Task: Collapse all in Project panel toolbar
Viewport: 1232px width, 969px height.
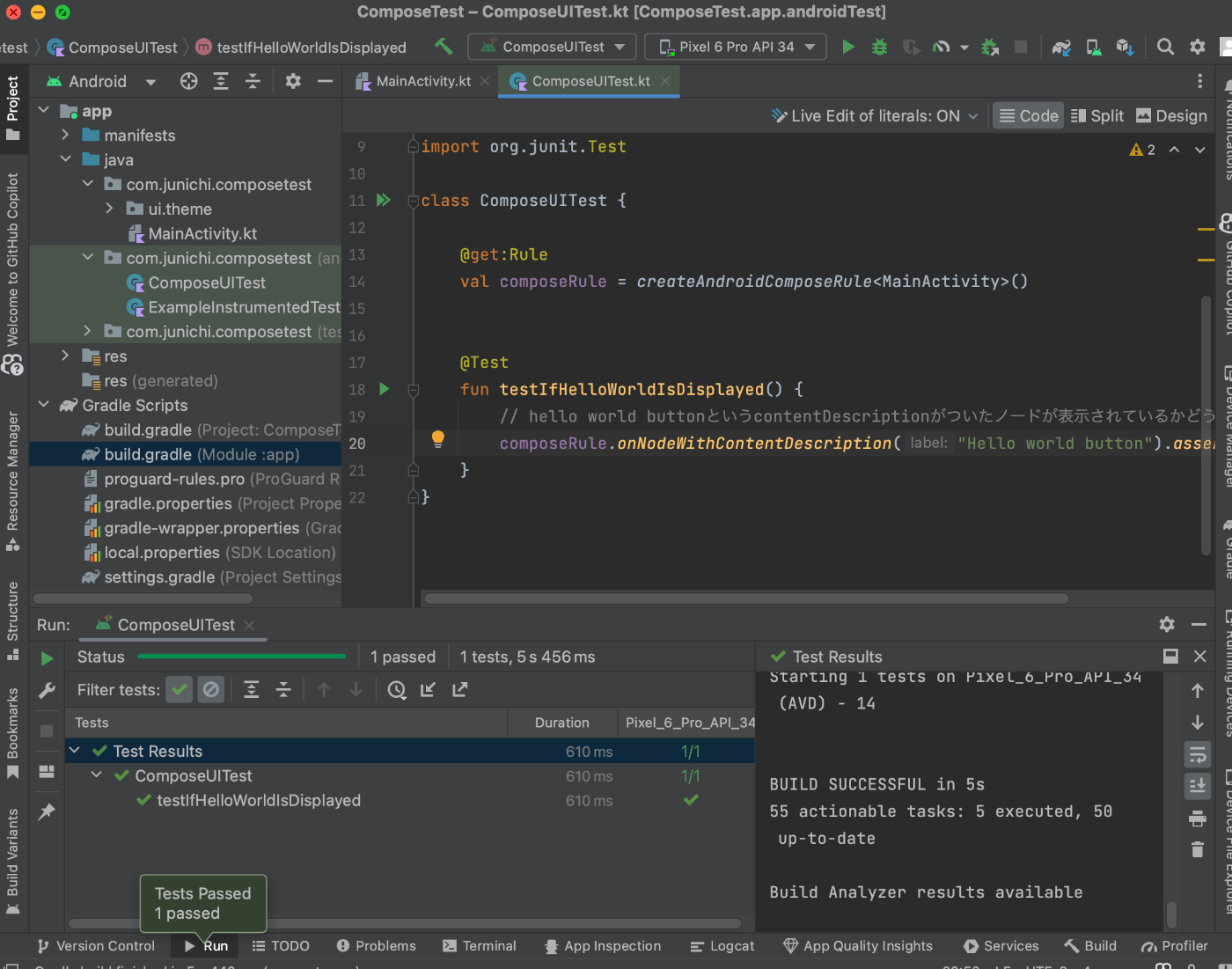Action: pyautogui.click(x=253, y=81)
